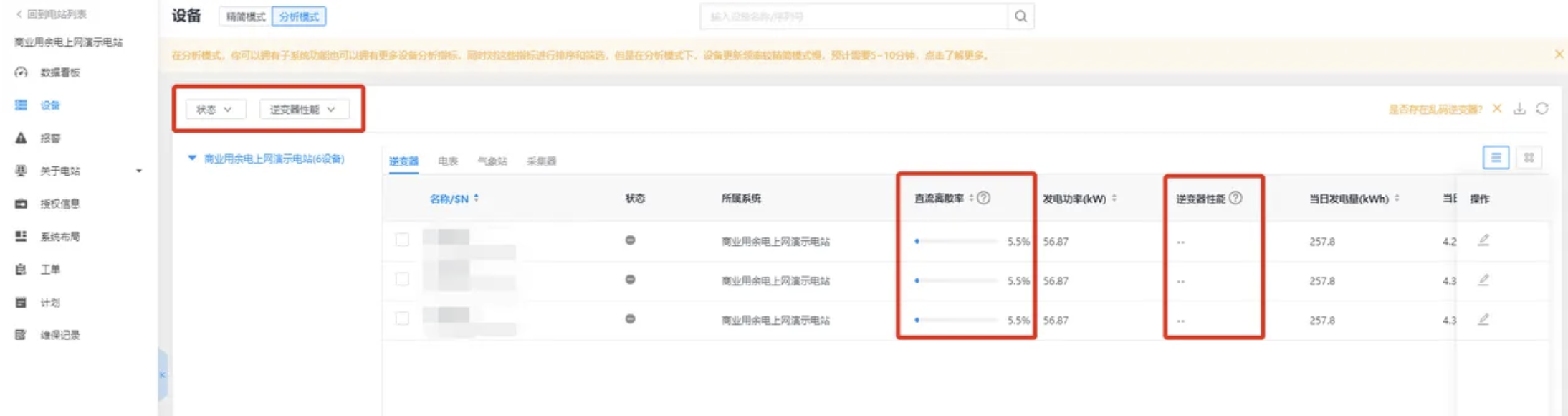Collapse the 商业用余电上网演示电站 tree node

pos(192,159)
